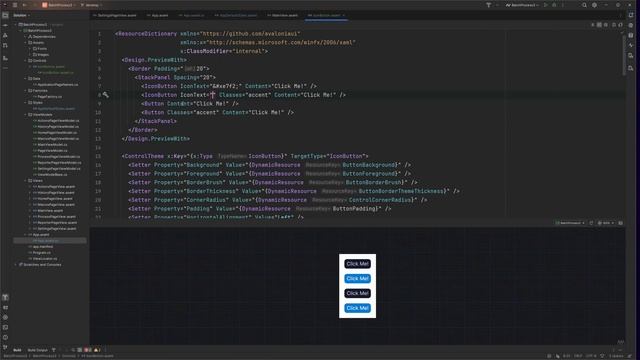Select PageFactory.cs in the solution tree
Screen dimensions: 640x360
click(50, 97)
